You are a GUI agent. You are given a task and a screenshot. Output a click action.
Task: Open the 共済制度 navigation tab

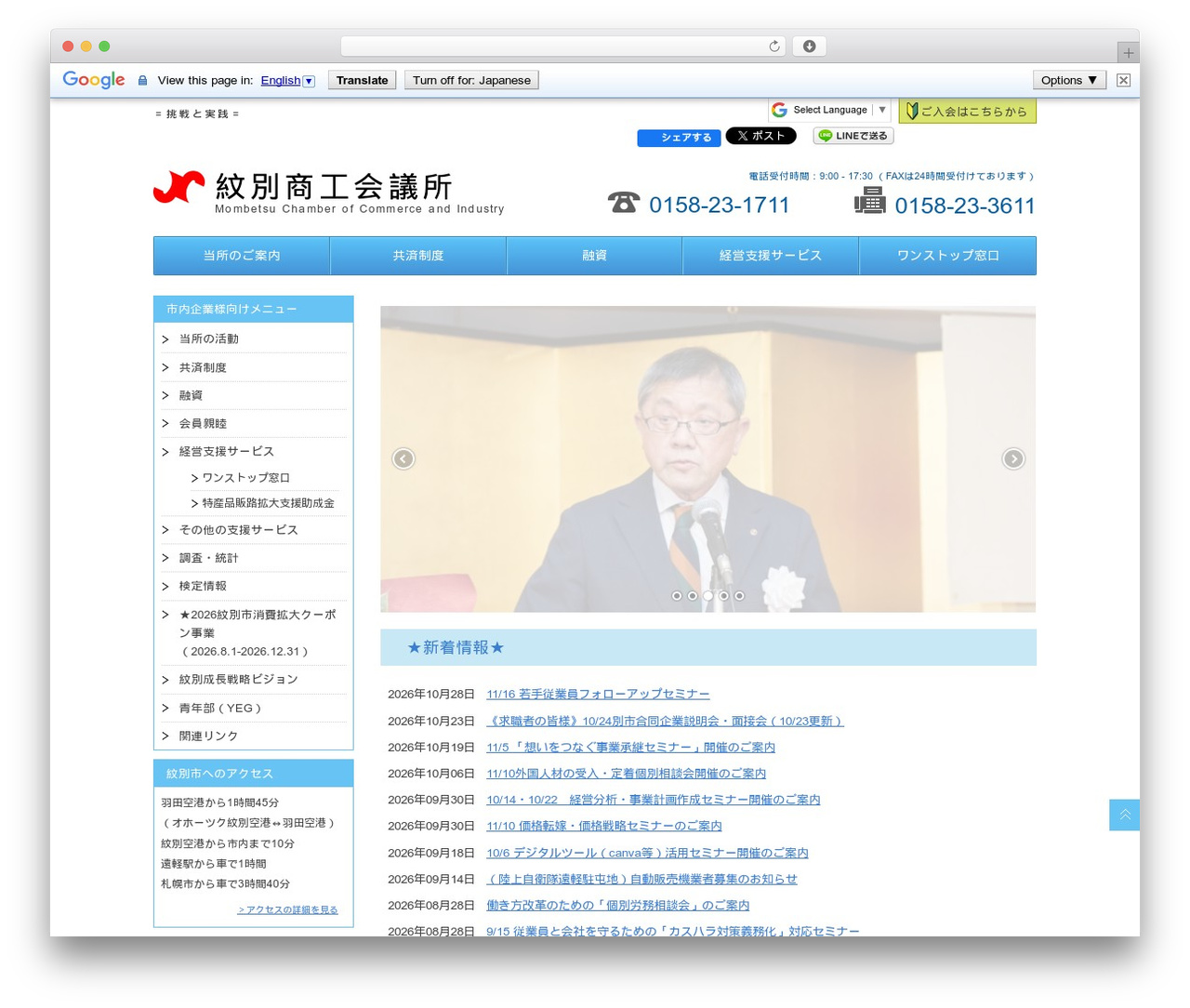[x=418, y=256]
